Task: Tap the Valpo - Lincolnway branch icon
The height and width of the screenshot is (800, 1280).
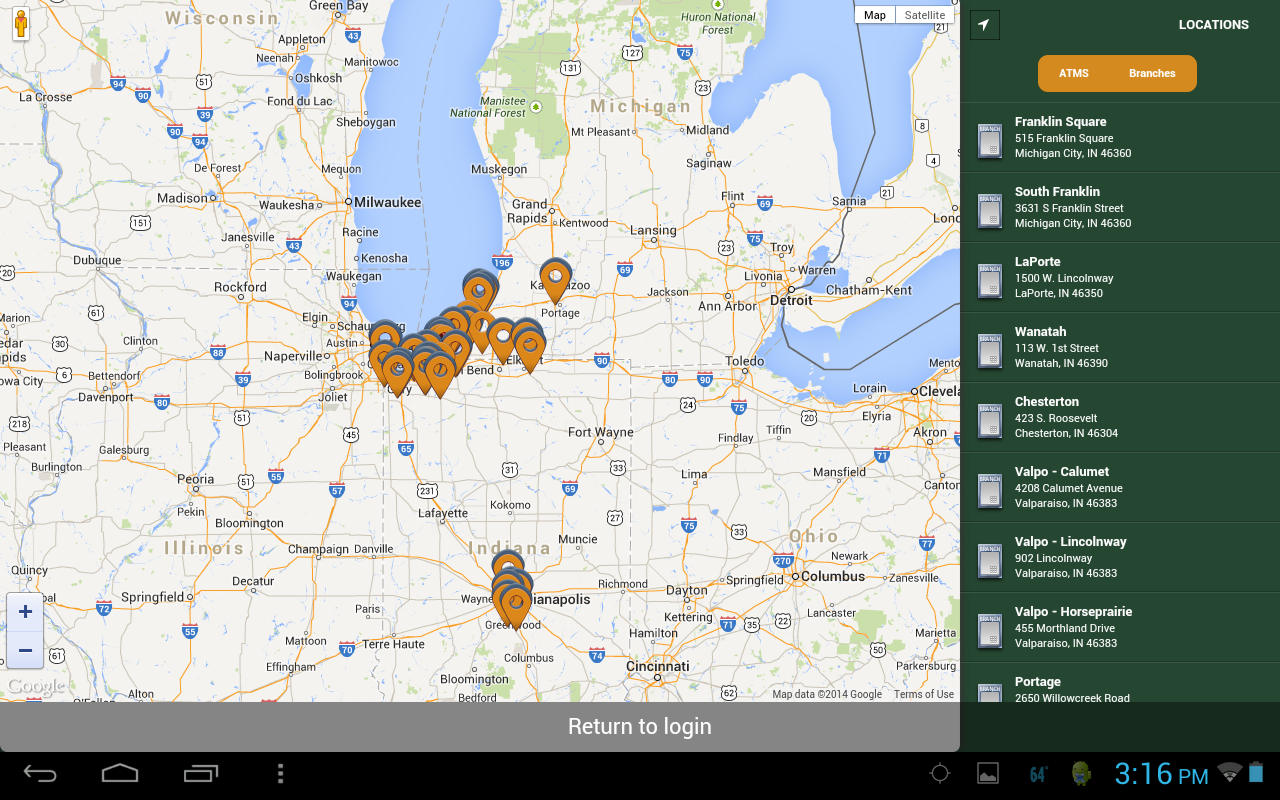Action: (x=989, y=560)
